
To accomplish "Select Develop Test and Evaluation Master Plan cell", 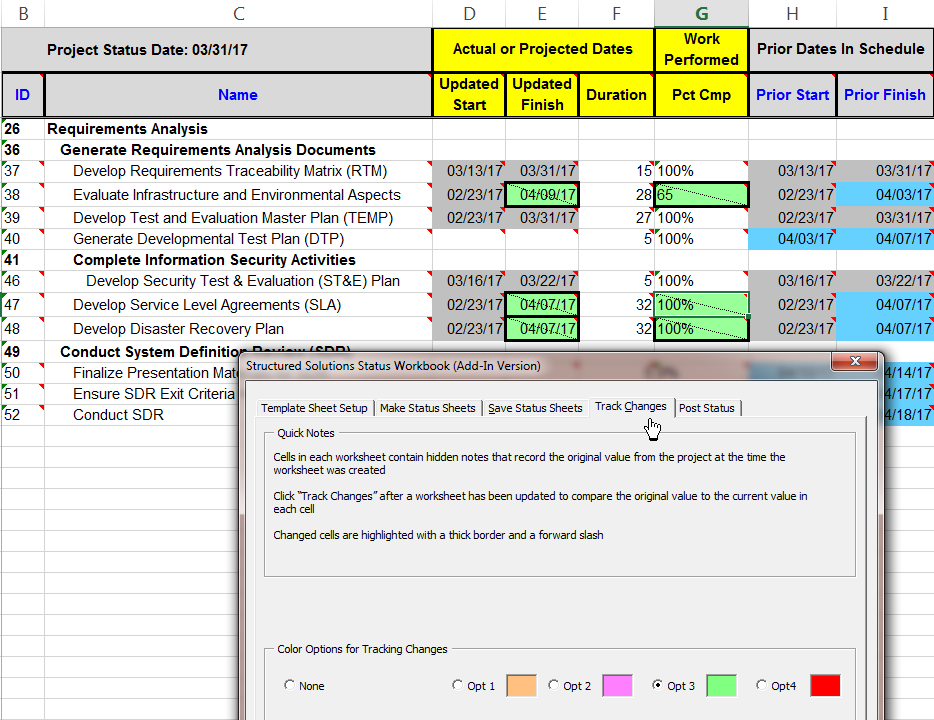I will click(x=238, y=218).
